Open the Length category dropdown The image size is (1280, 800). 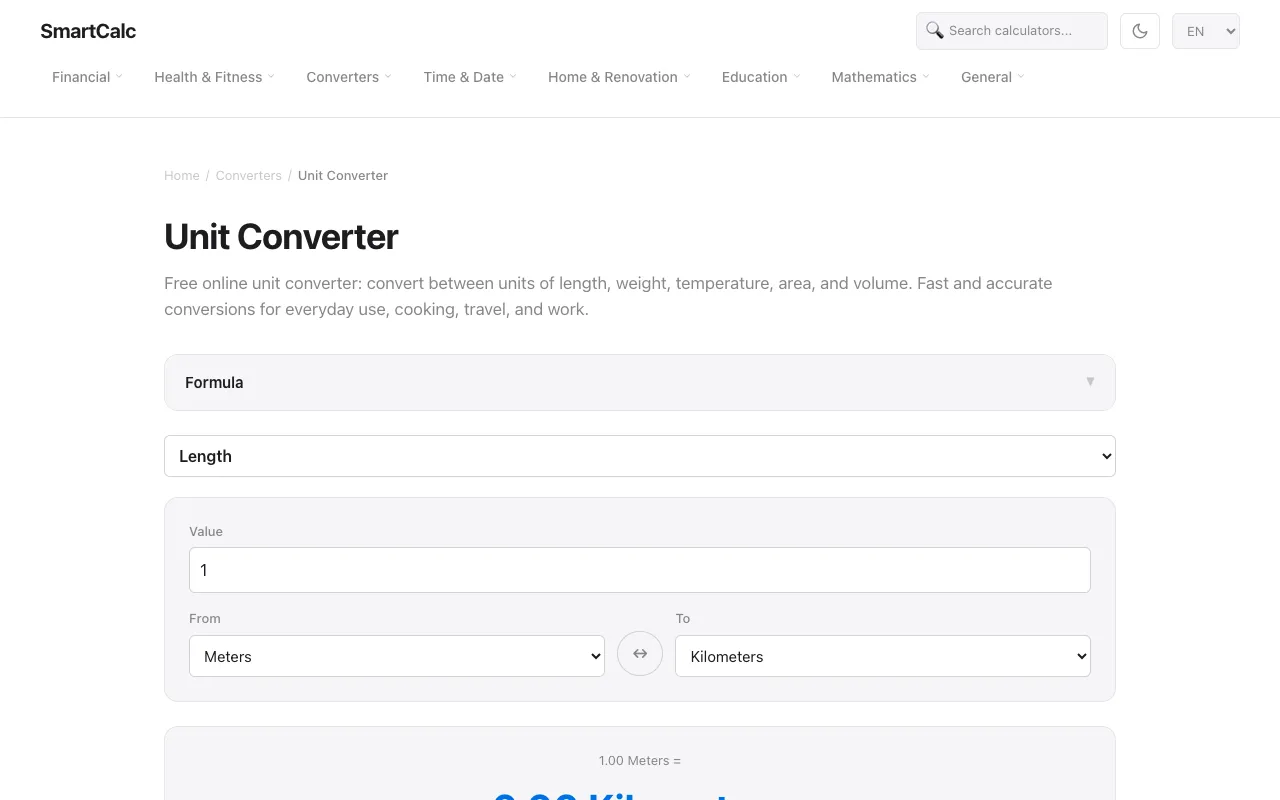(x=640, y=456)
